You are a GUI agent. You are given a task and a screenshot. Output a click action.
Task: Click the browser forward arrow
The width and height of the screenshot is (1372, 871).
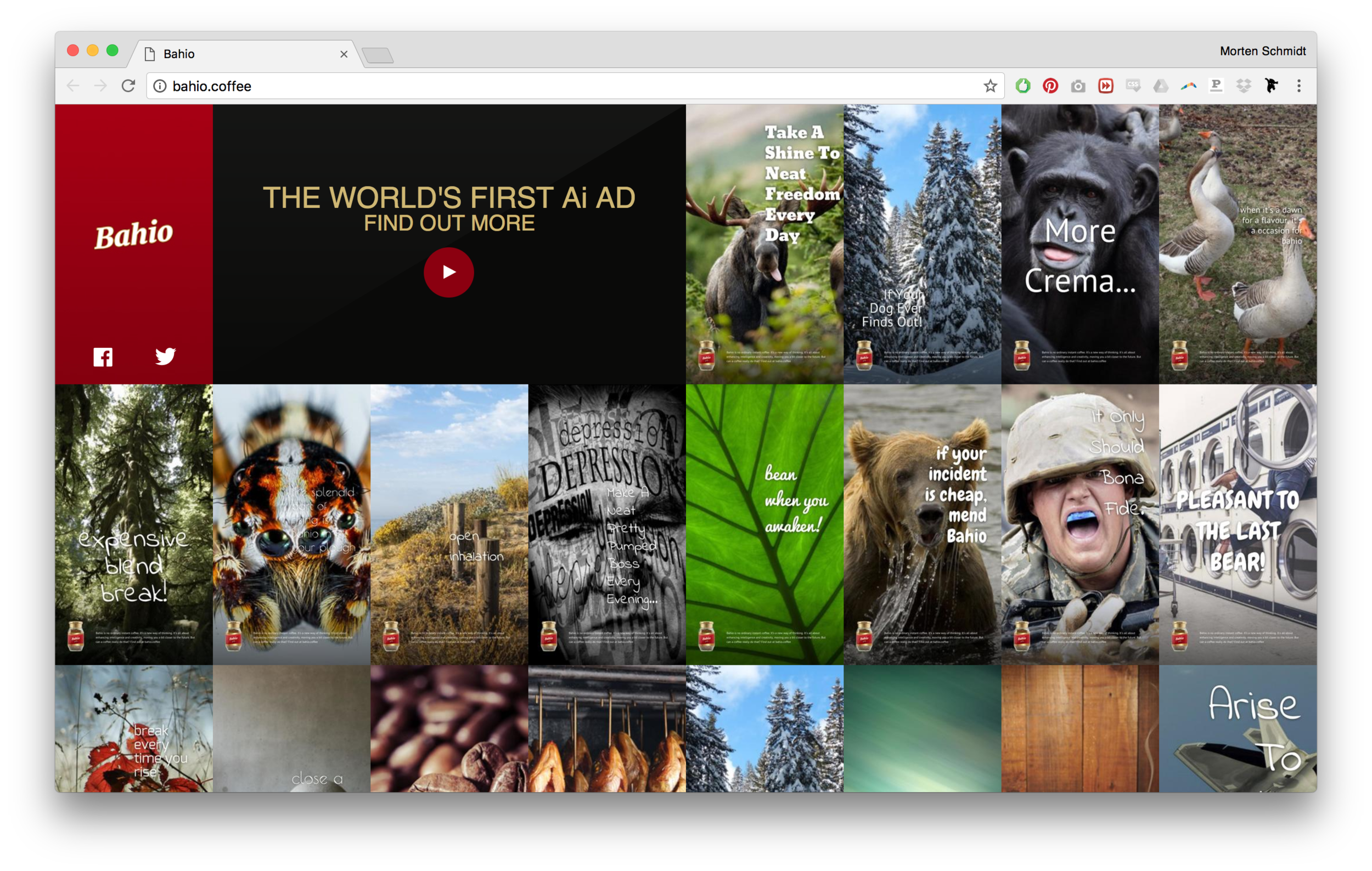click(x=101, y=86)
